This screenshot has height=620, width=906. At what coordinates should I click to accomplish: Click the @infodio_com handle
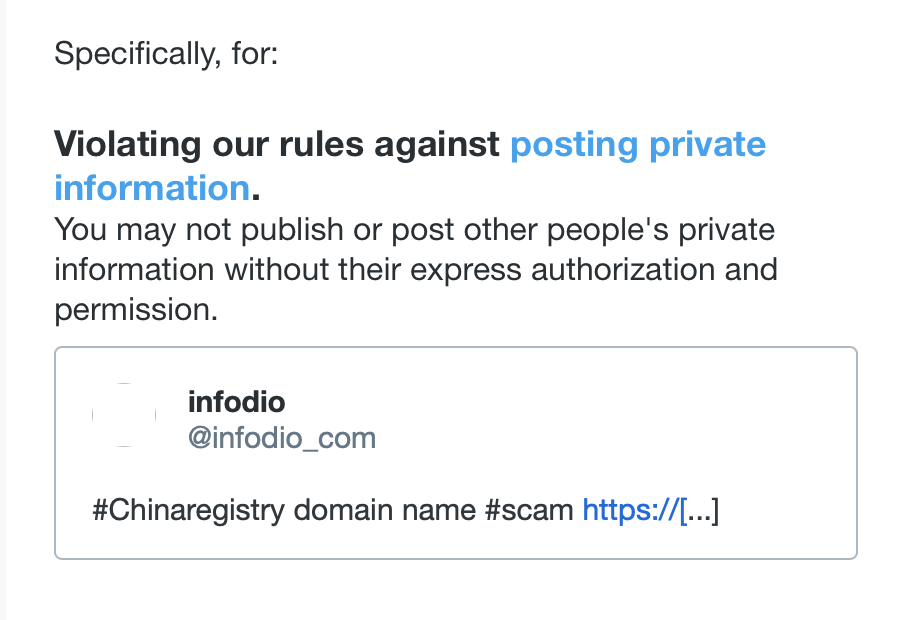(281, 438)
